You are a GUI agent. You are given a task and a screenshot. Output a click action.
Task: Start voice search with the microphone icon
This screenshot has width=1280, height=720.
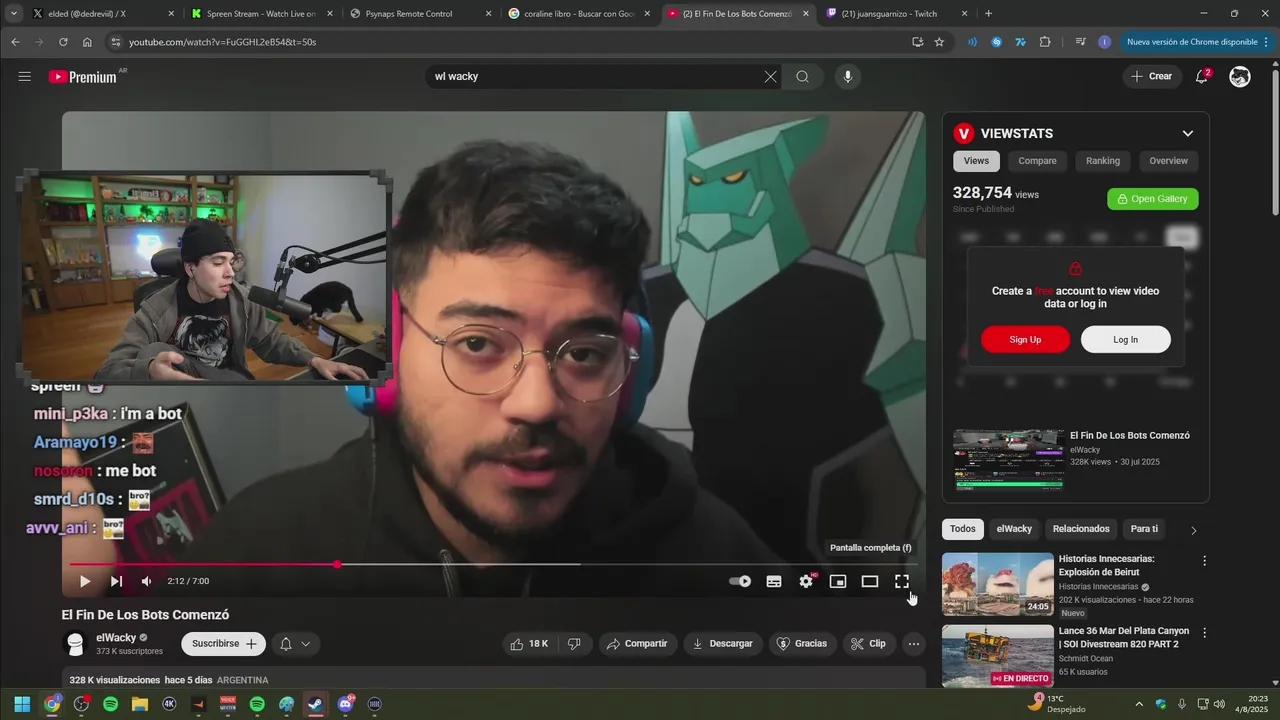pos(848,77)
